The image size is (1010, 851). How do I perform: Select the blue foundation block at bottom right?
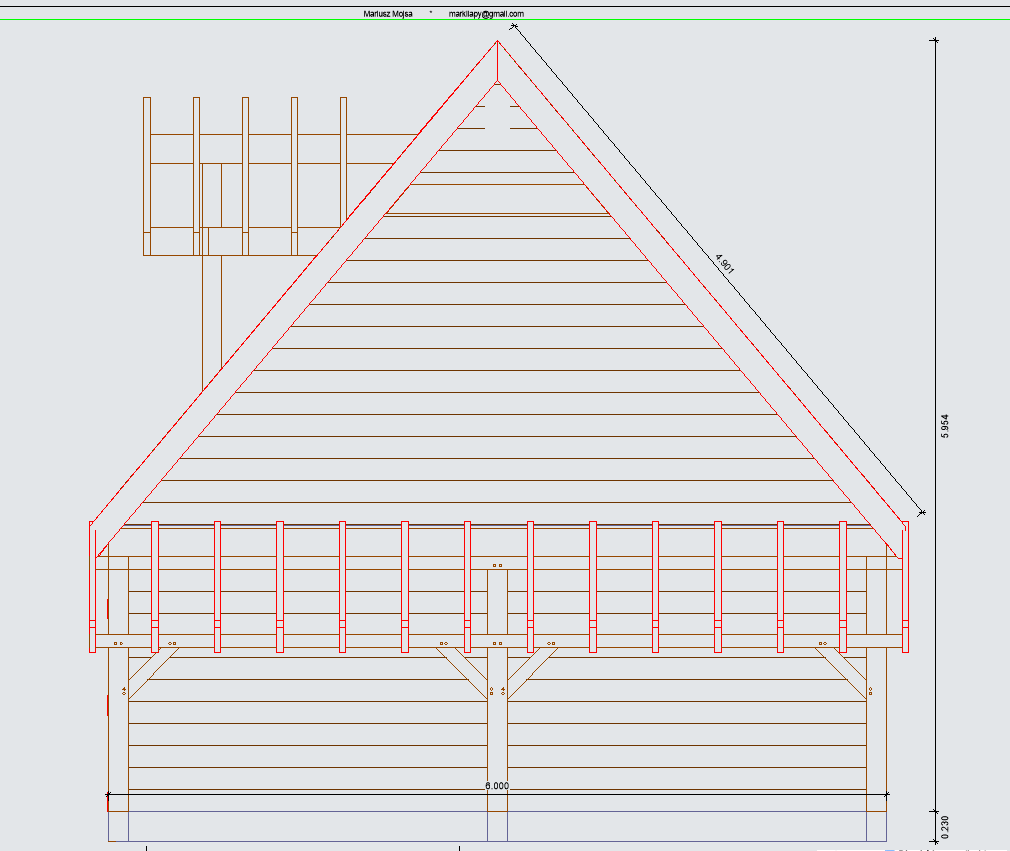876,826
